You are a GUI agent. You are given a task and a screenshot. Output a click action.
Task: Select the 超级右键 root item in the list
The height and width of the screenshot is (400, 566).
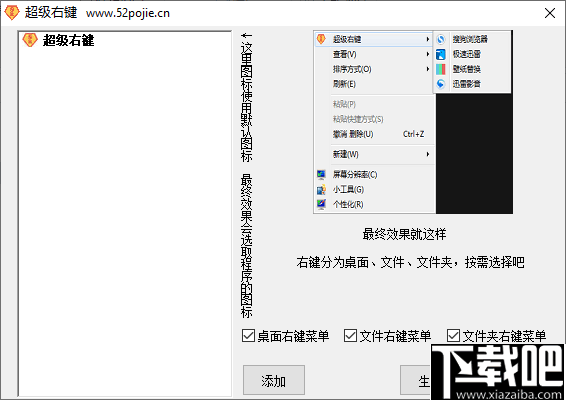coord(58,40)
